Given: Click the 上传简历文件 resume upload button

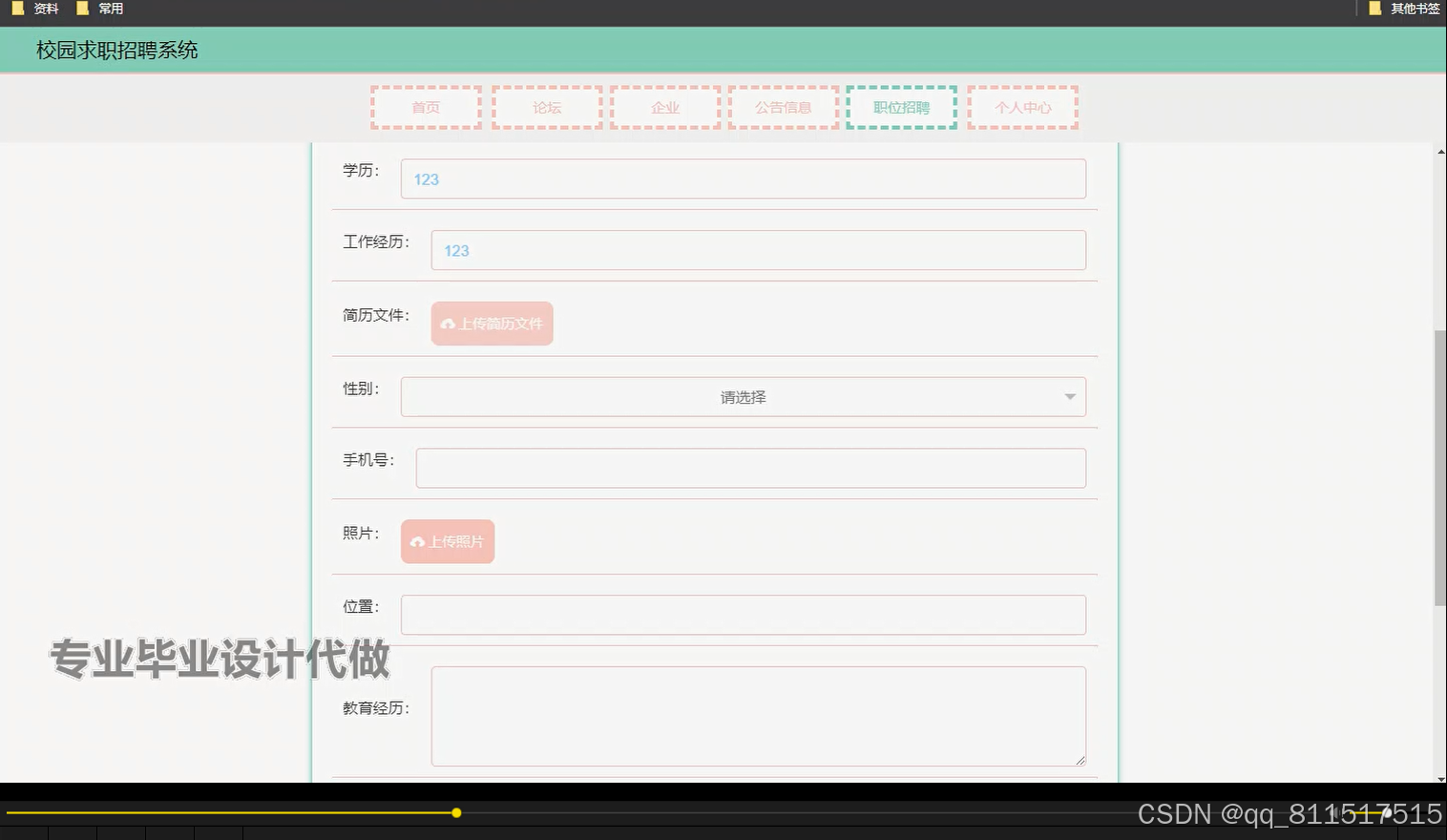Looking at the screenshot, I should point(492,324).
